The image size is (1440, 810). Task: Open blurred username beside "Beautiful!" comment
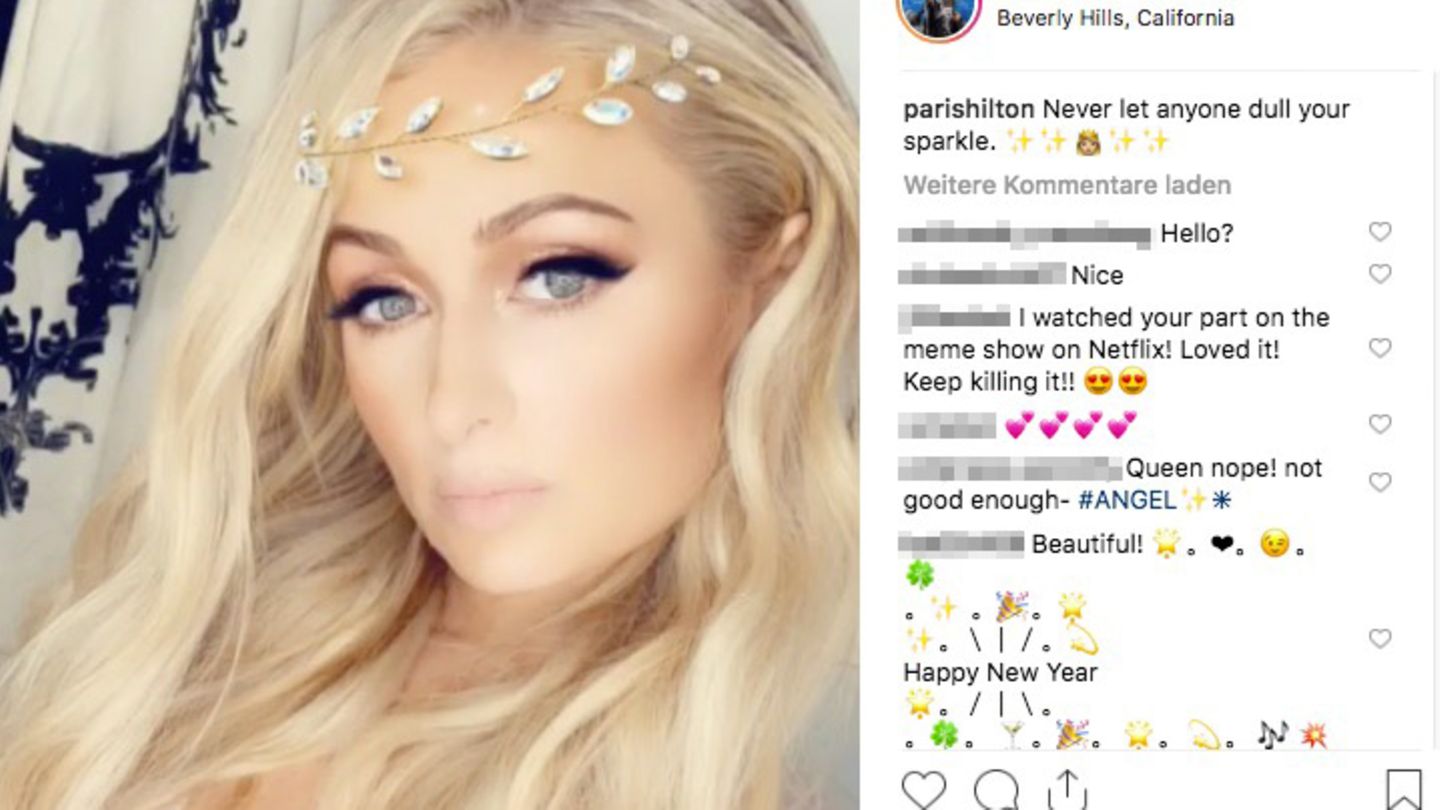(x=961, y=544)
